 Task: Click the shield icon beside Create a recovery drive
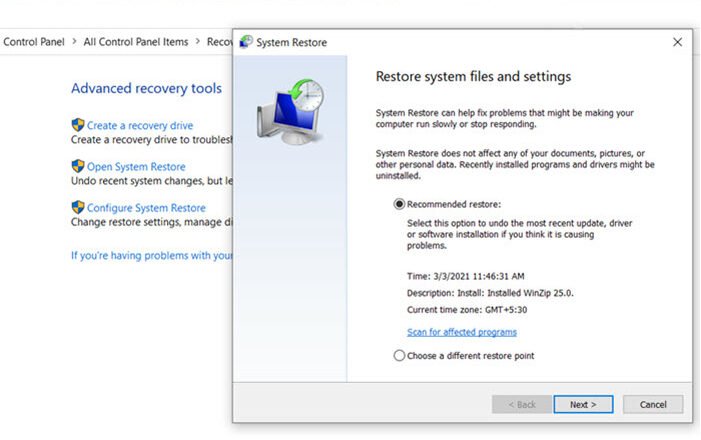[x=78, y=125]
